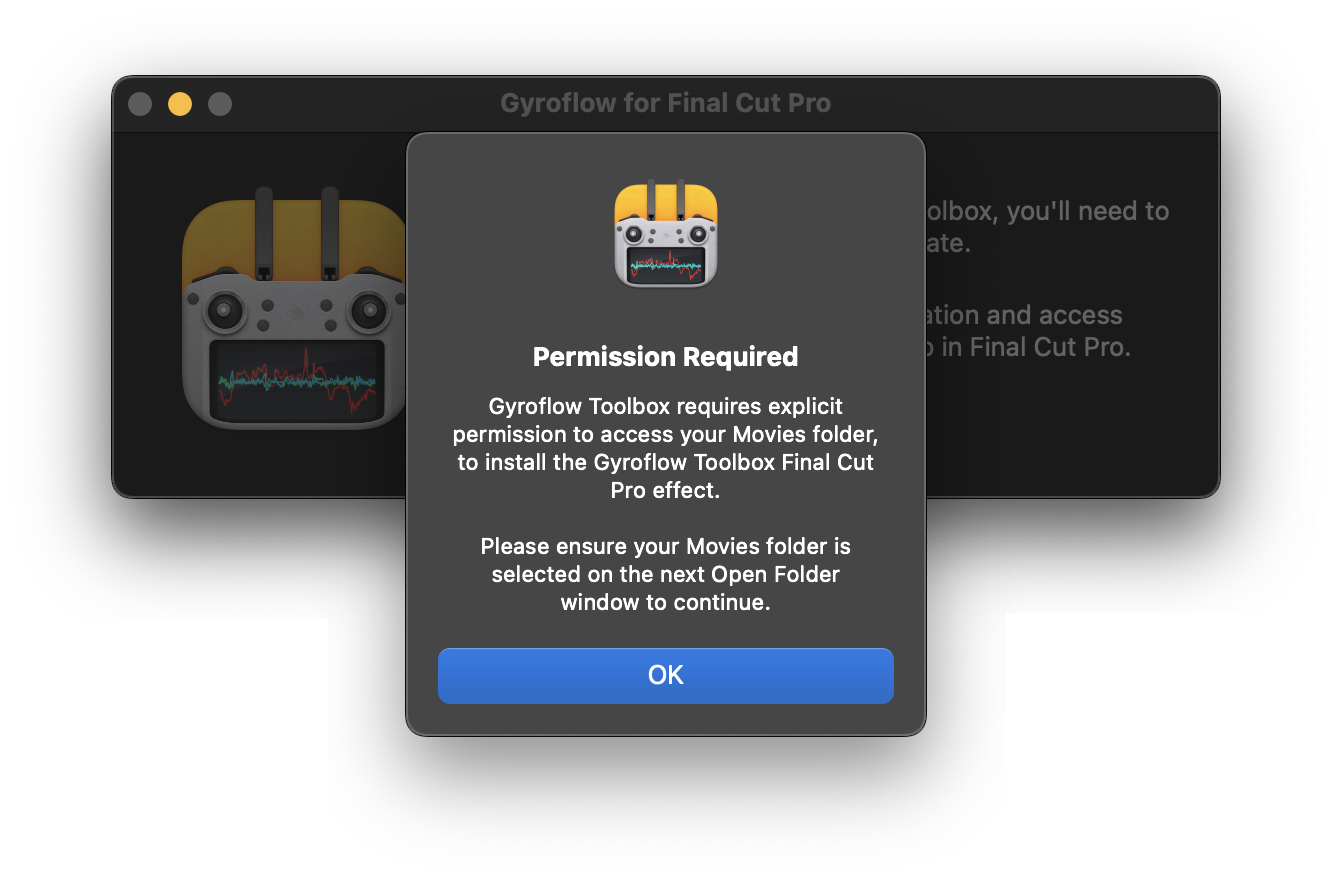This screenshot has height=884, width=1332.
Task: Click the Gyroflow Toolbox icon in the dialog
Action: (665, 233)
